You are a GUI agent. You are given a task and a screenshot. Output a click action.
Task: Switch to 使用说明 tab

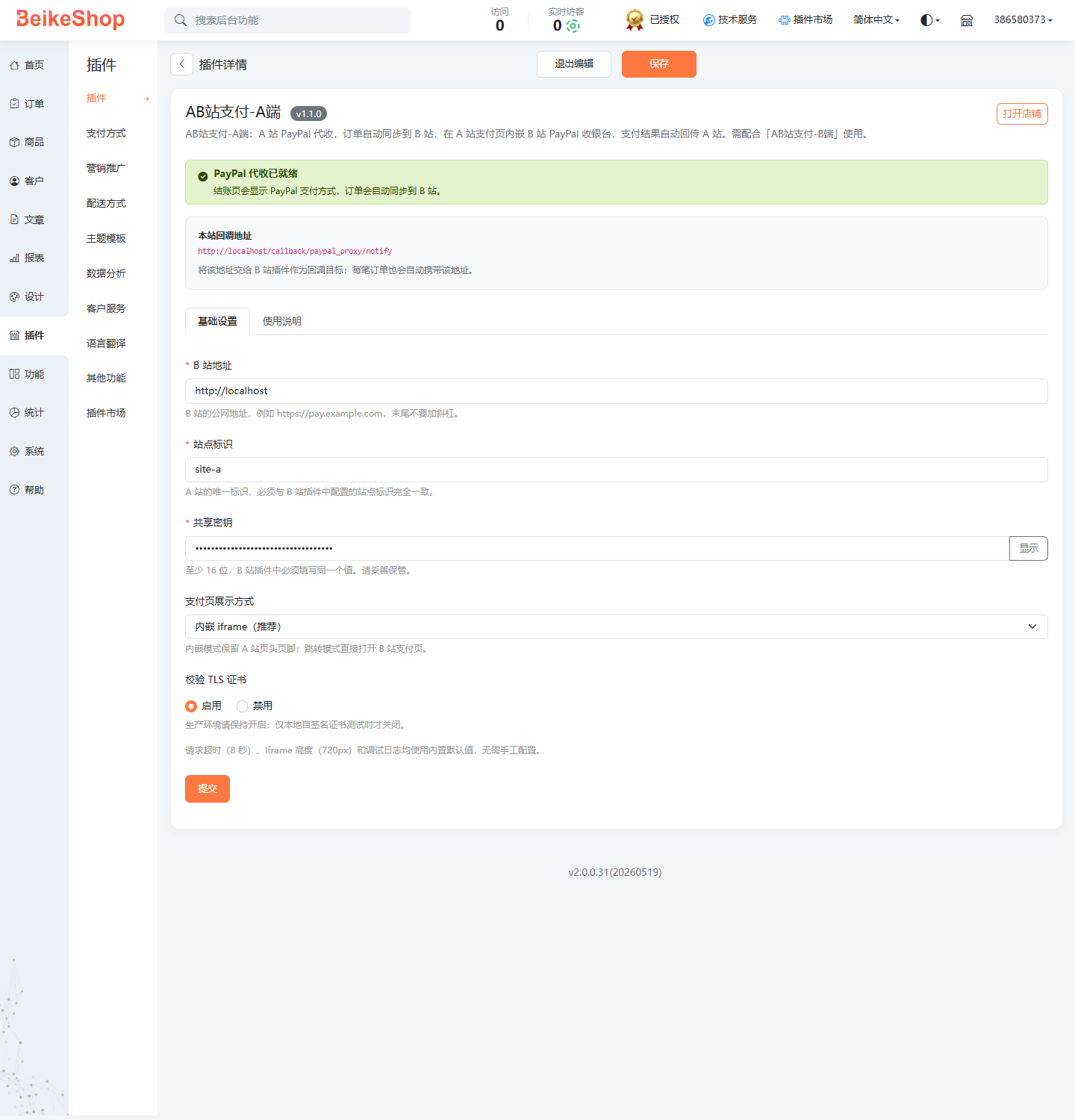tap(282, 321)
